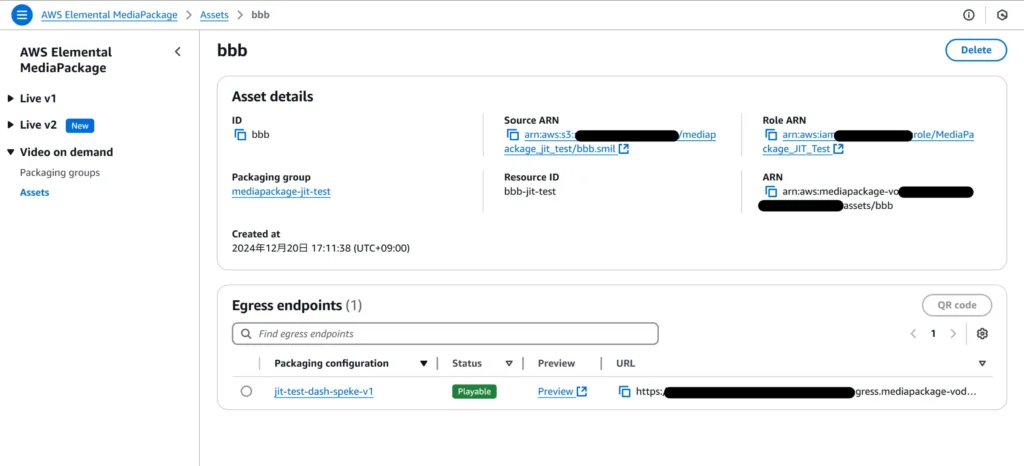Screen dimensions: 1024x466
Task: Open the mediapackage-jit-test packaging group link
Action: tap(281, 192)
